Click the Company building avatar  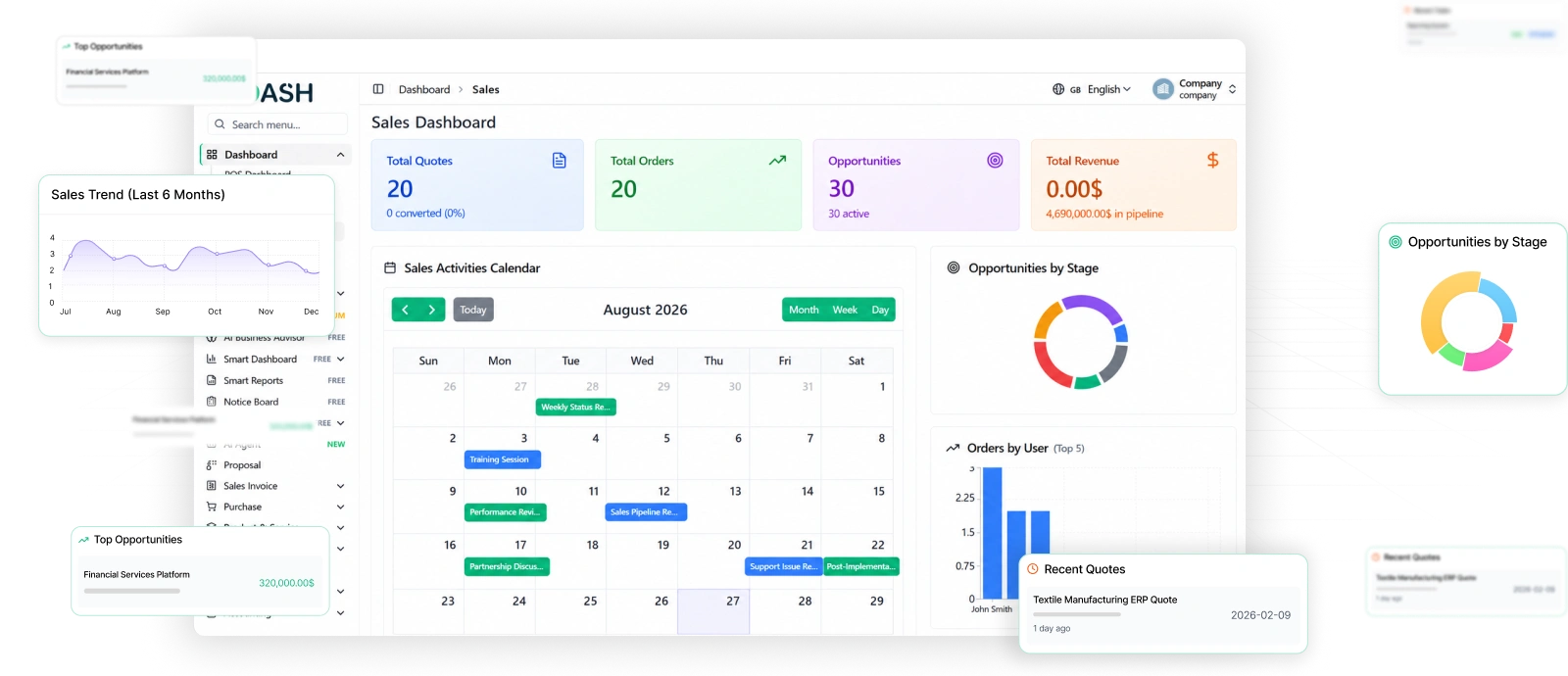(1163, 89)
